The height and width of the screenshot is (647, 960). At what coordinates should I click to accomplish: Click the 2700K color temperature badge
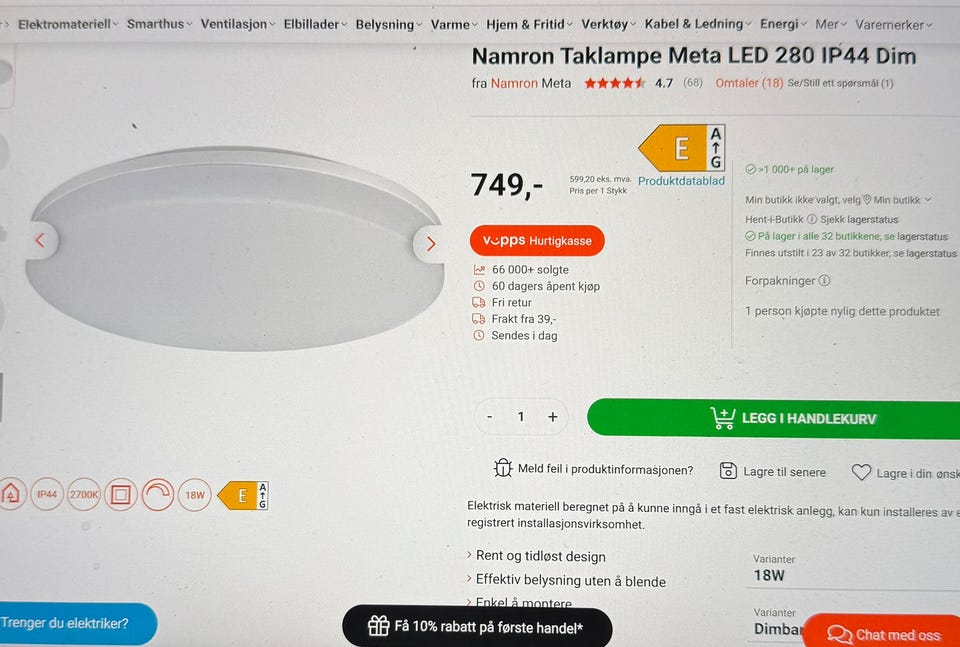[x=84, y=494]
